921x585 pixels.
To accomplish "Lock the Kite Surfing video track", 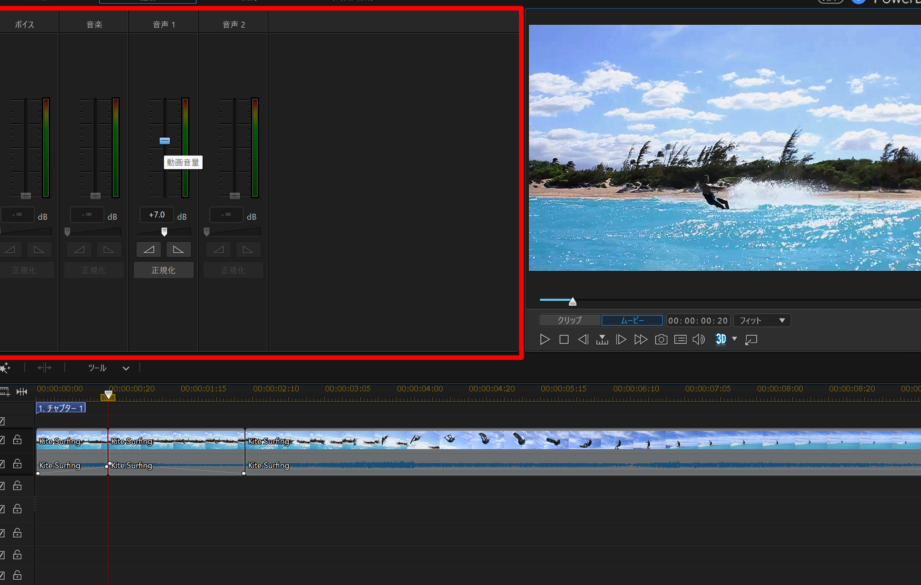I will [18, 439].
